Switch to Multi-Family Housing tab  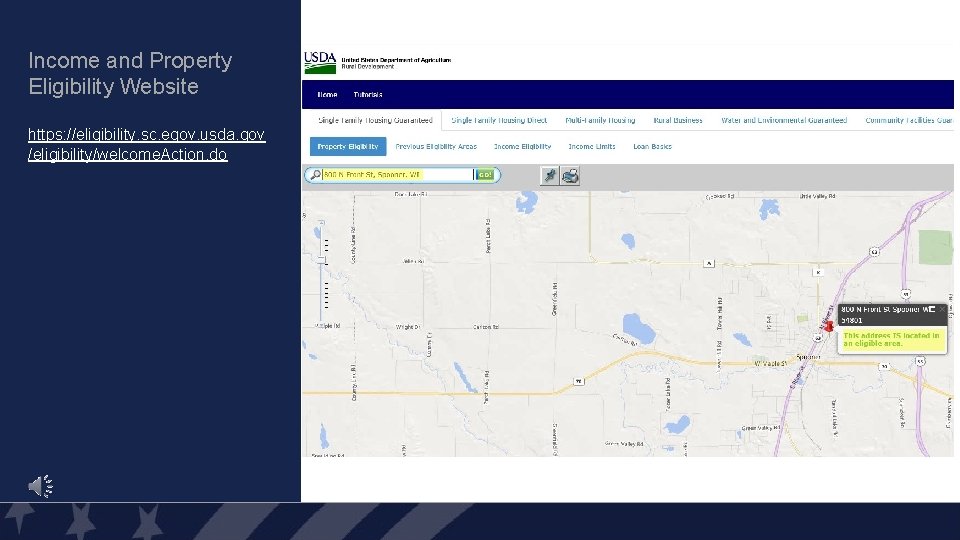point(600,121)
